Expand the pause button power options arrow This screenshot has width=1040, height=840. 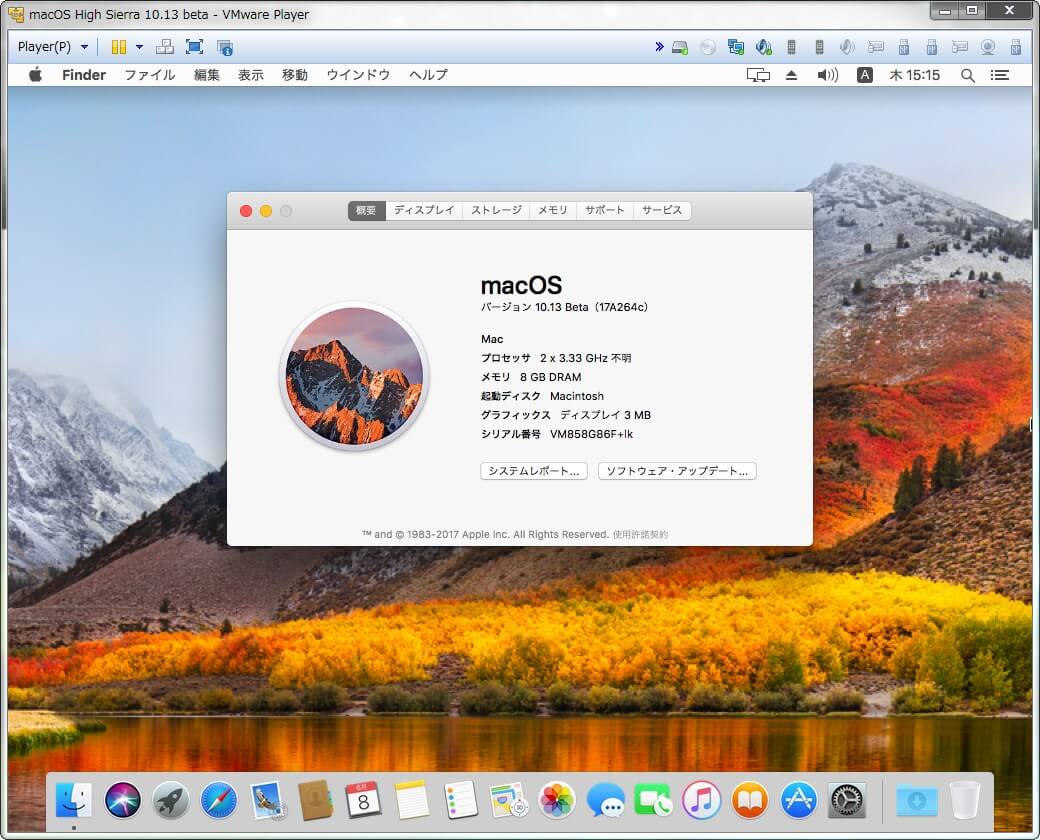tap(139, 47)
